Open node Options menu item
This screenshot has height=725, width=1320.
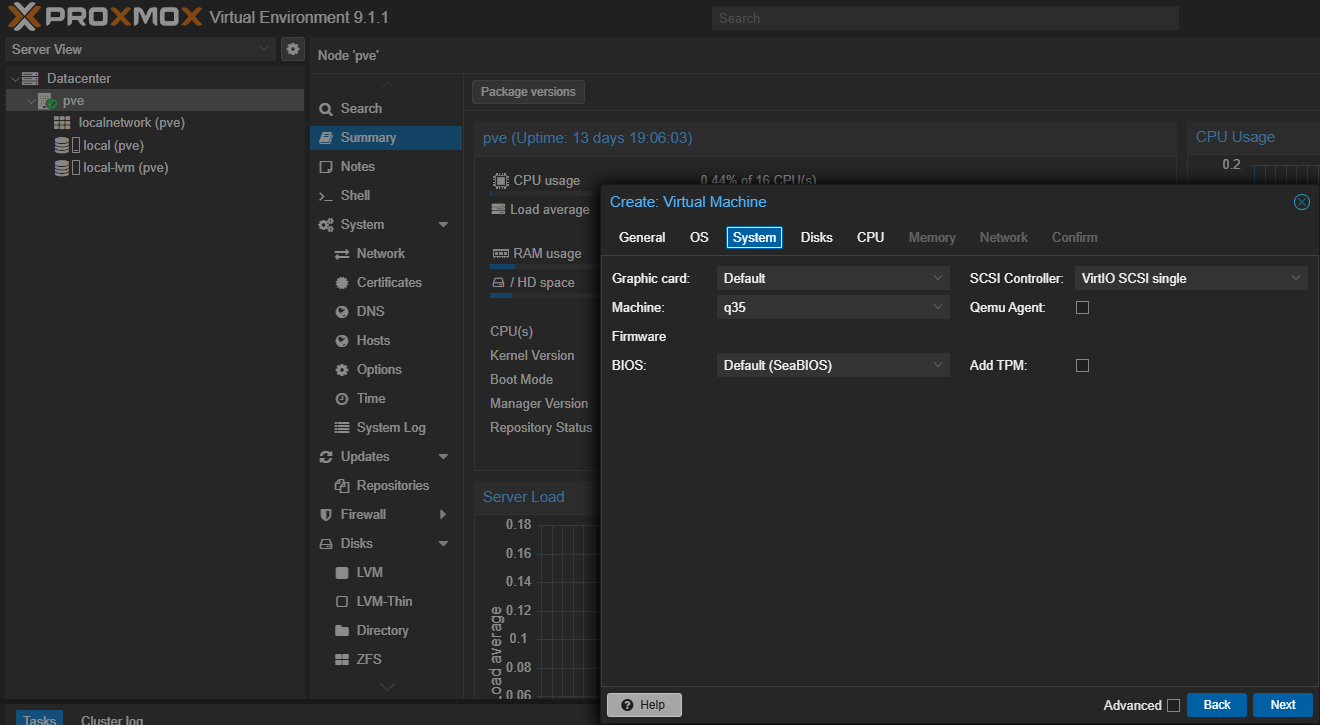(386, 369)
